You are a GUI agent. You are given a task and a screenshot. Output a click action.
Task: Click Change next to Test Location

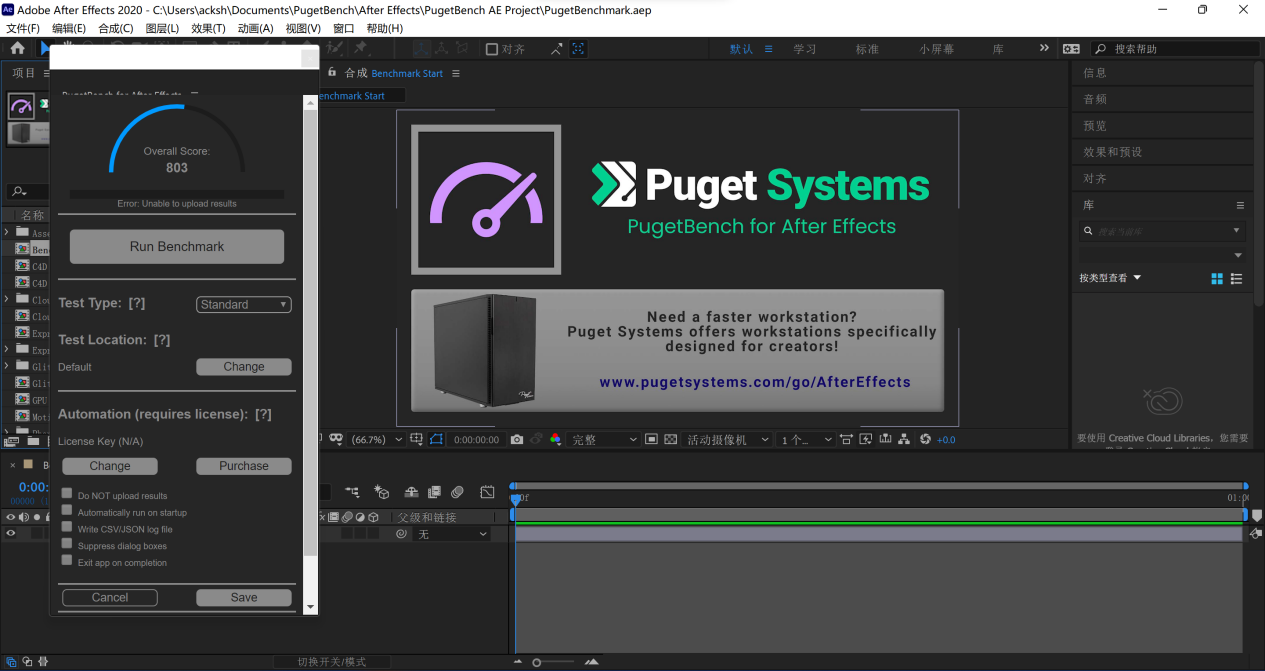click(x=244, y=367)
